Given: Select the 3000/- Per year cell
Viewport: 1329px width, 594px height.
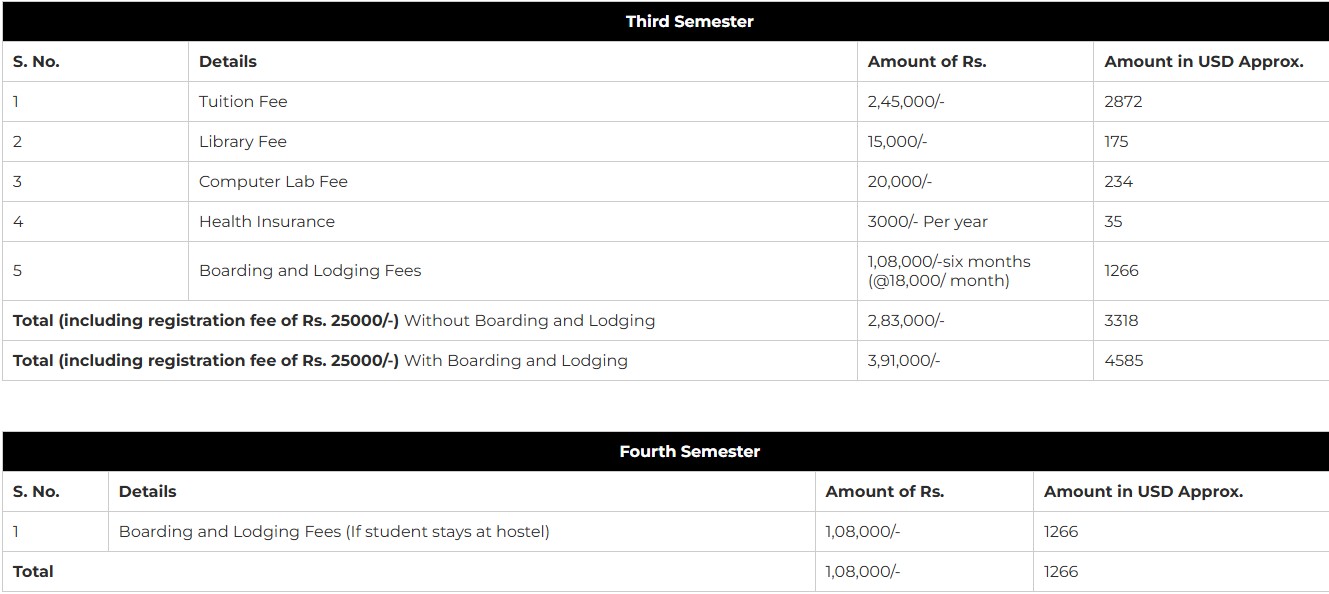Looking at the screenshot, I should click(x=927, y=221).
